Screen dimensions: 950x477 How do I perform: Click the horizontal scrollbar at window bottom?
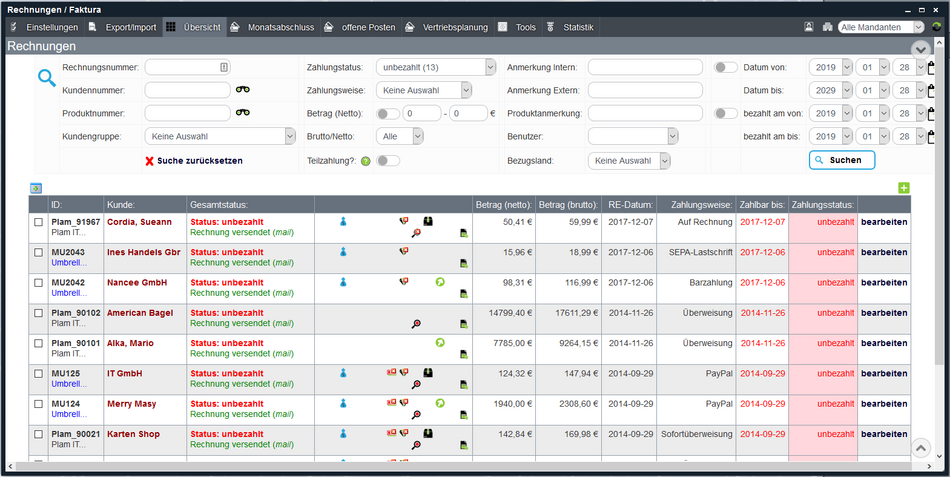(469, 466)
